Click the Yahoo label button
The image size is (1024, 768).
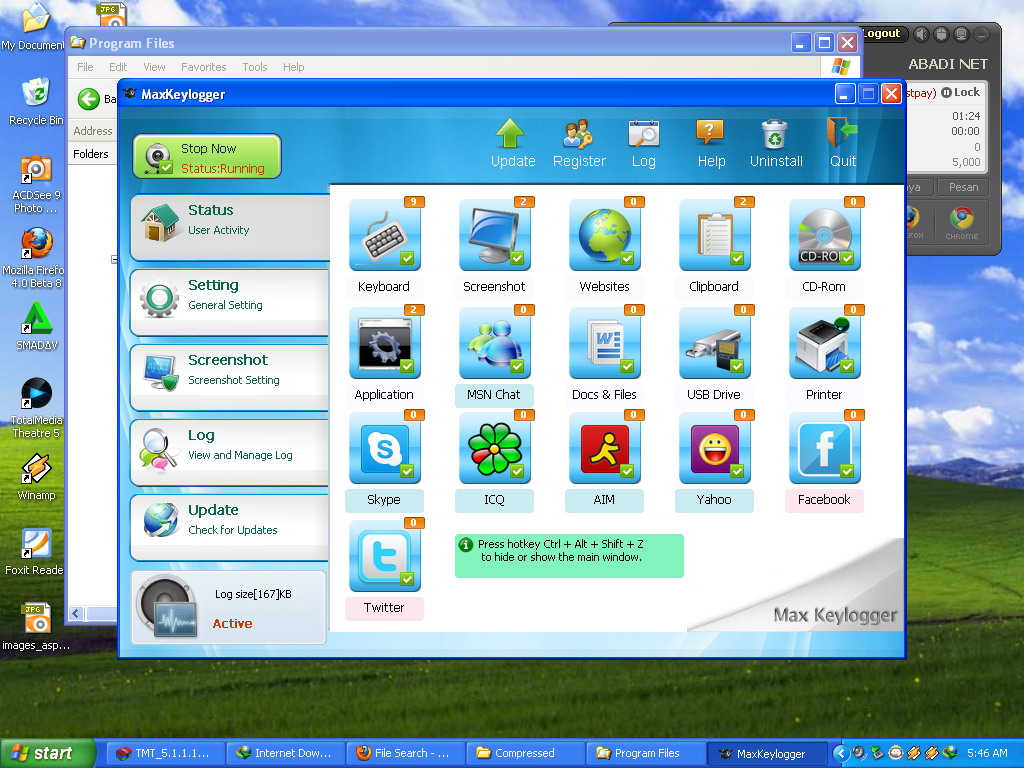[714, 500]
